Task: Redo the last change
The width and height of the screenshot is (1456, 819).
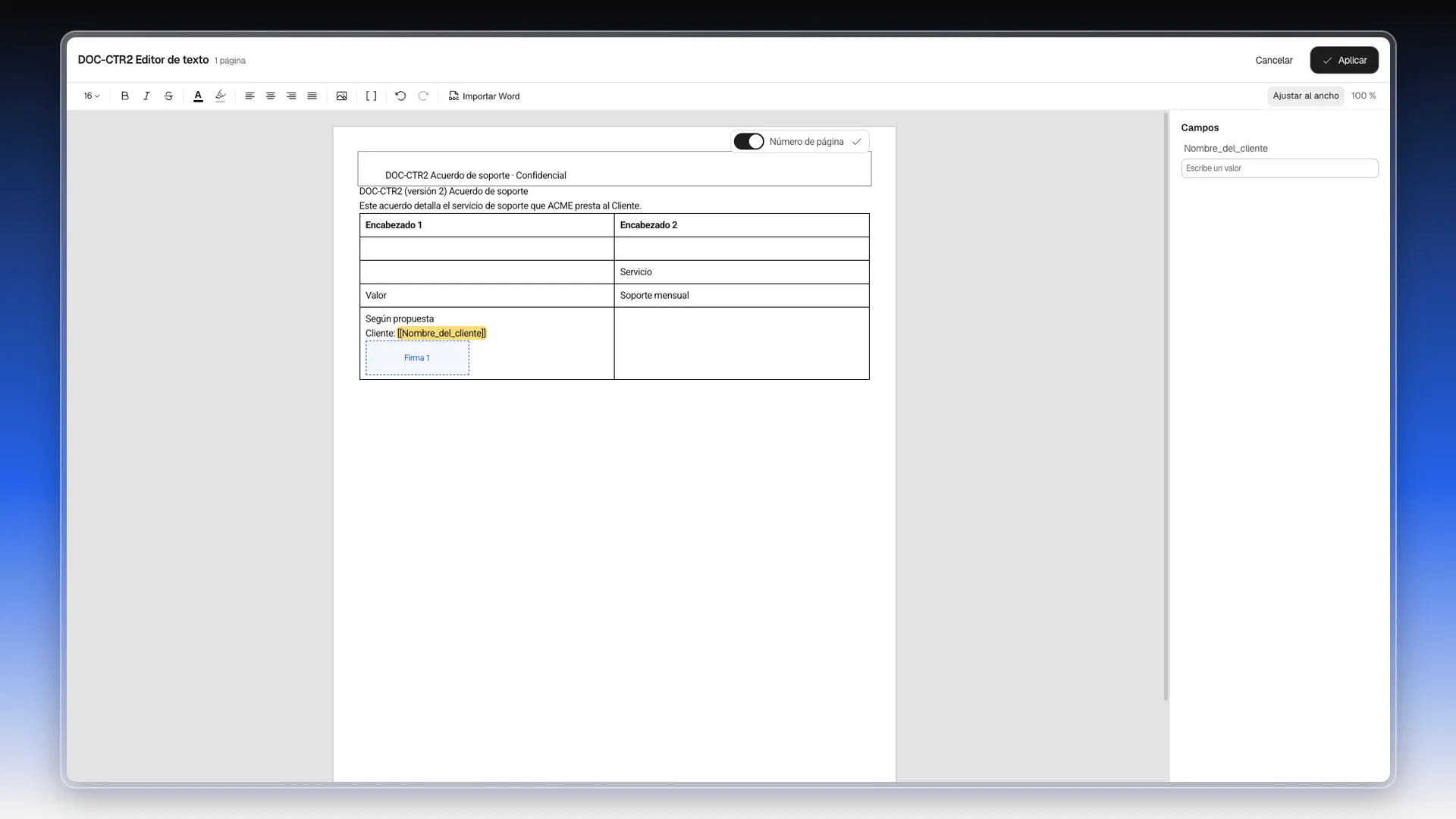Action: [x=423, y=96]
